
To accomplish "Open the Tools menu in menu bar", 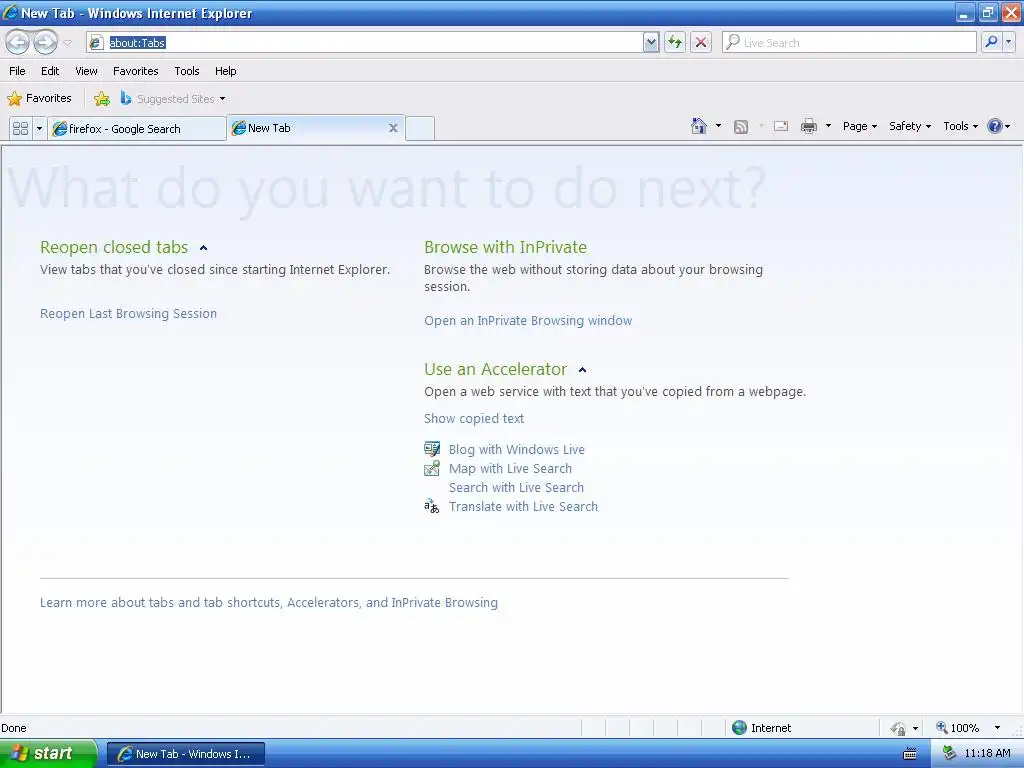I will coord(187,71).
